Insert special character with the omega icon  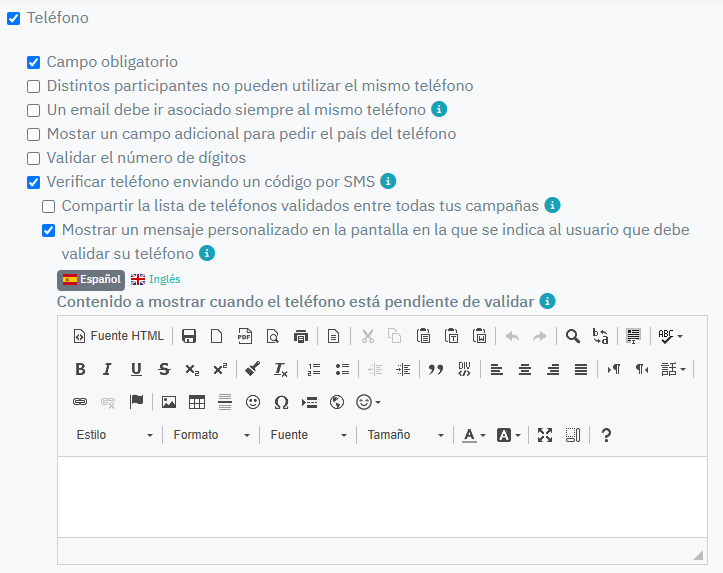click(281, 402)
